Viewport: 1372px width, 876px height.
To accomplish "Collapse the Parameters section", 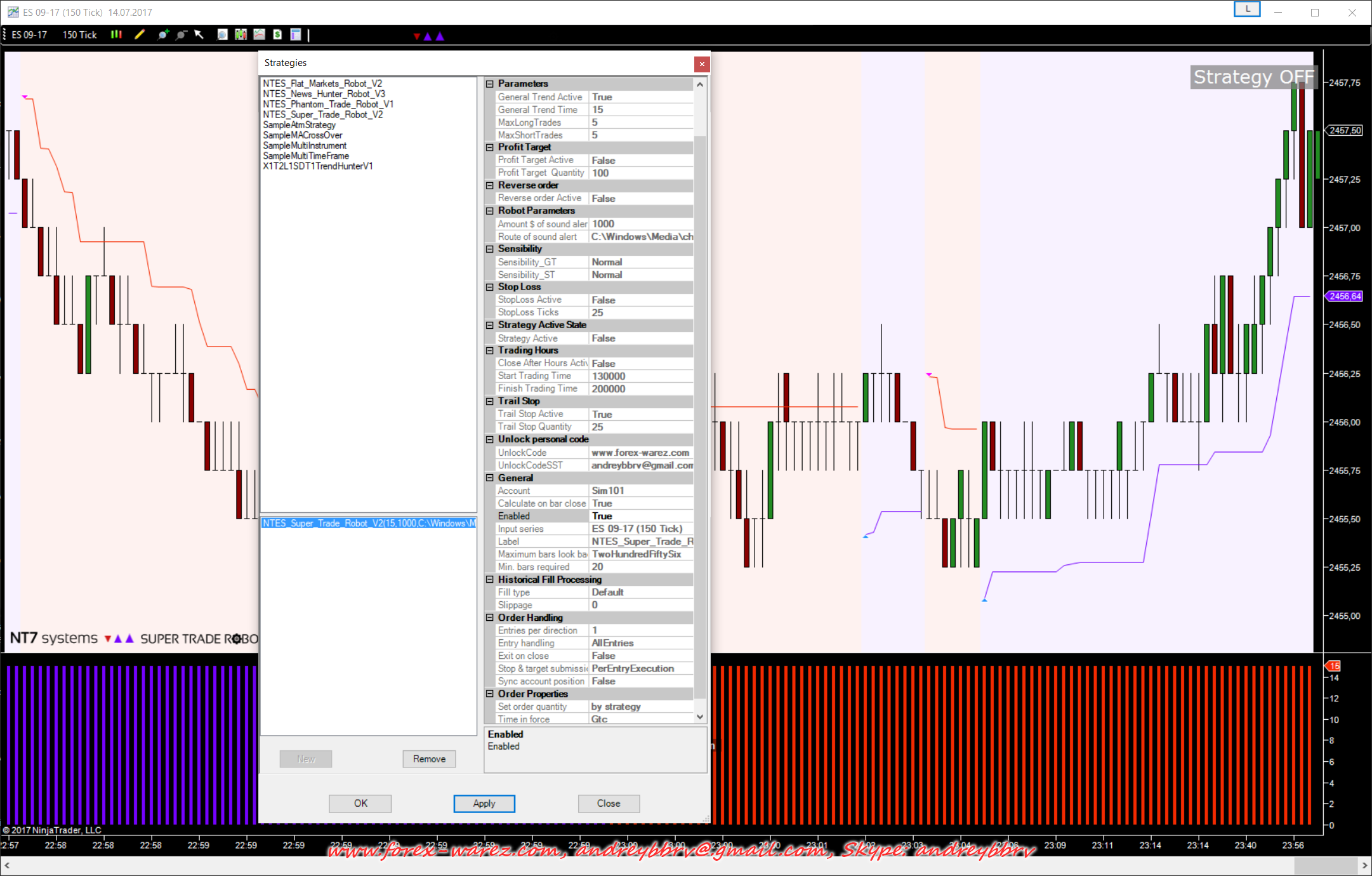I will point(490,84).
